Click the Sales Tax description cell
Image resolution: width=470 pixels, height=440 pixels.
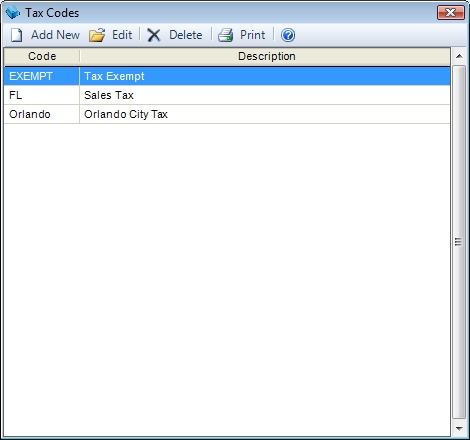point(265,95)
